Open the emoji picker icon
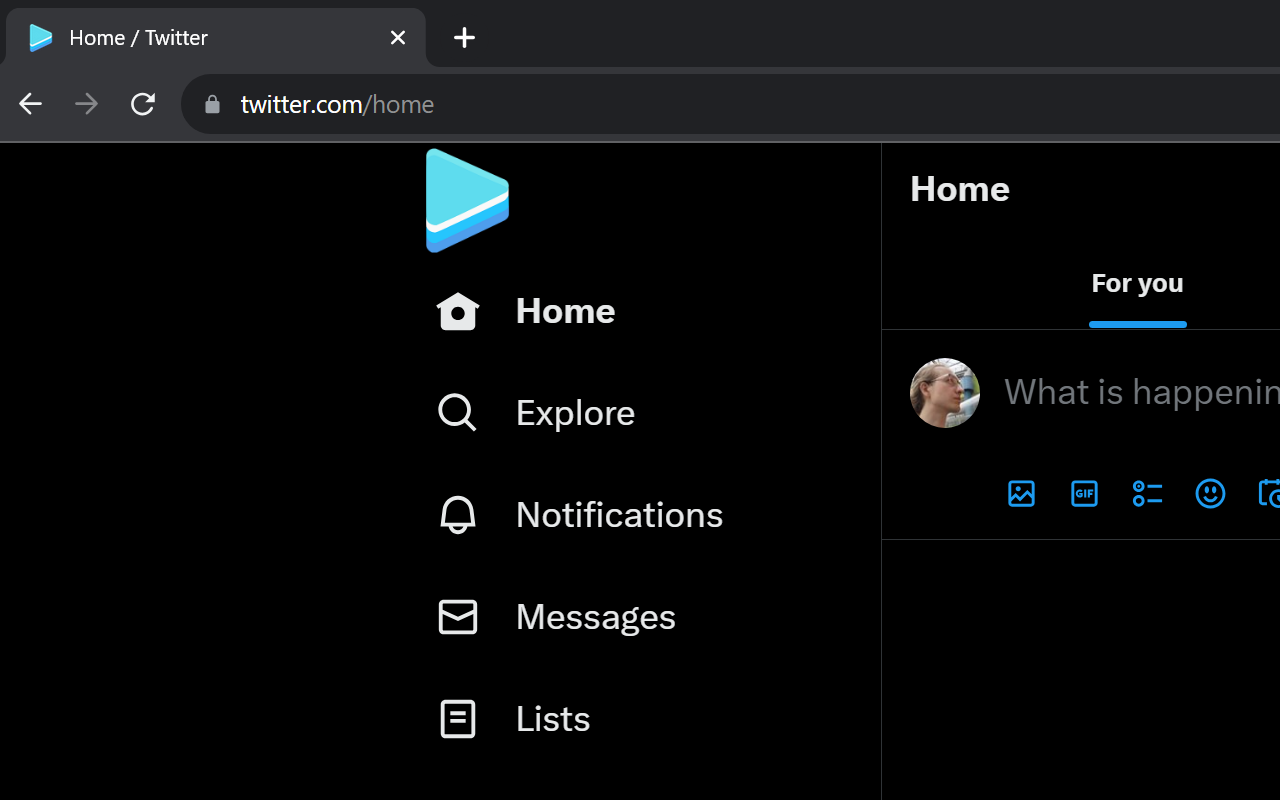 click(1210, 493)
